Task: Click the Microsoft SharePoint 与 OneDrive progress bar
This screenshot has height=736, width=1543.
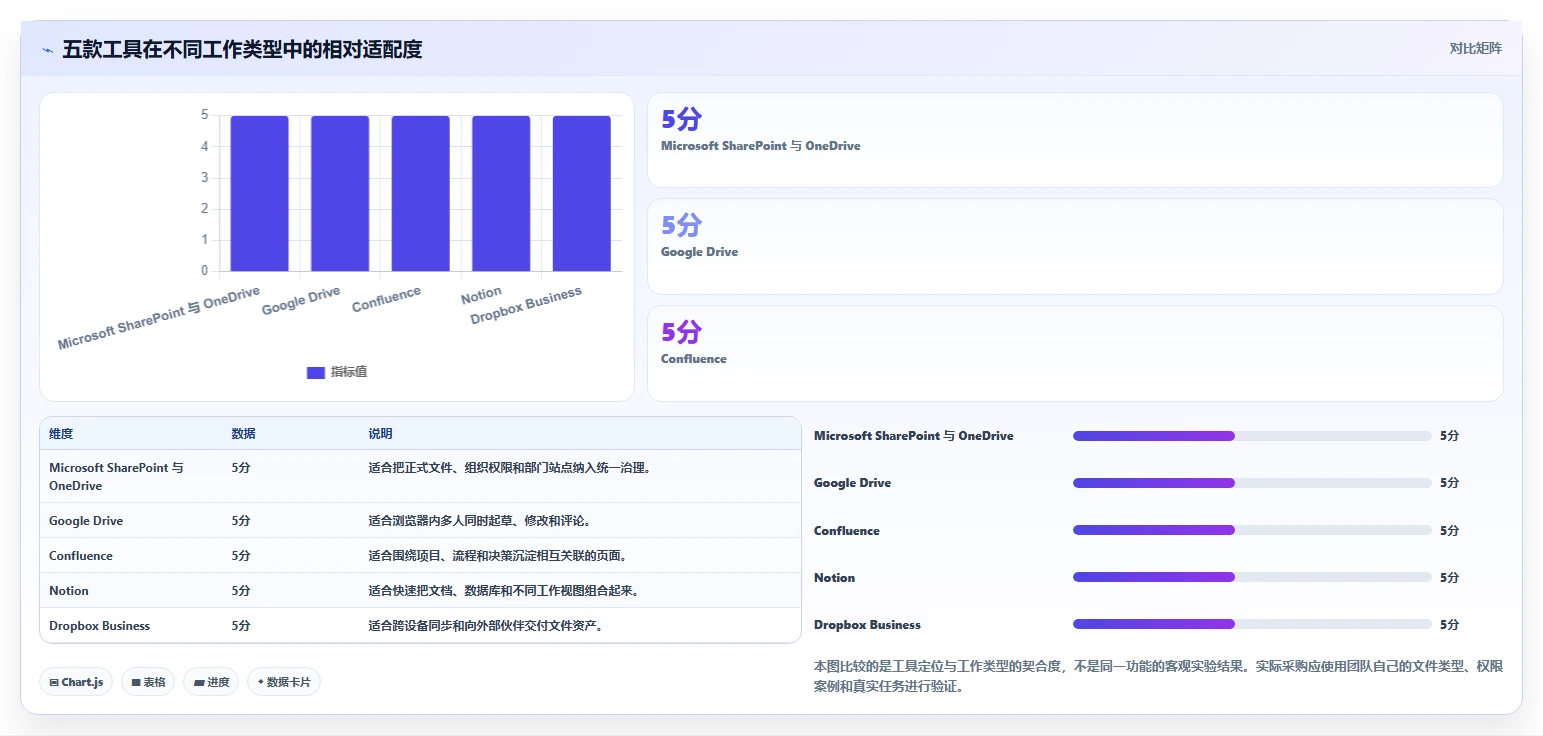Action: (x=1252, y=436)
